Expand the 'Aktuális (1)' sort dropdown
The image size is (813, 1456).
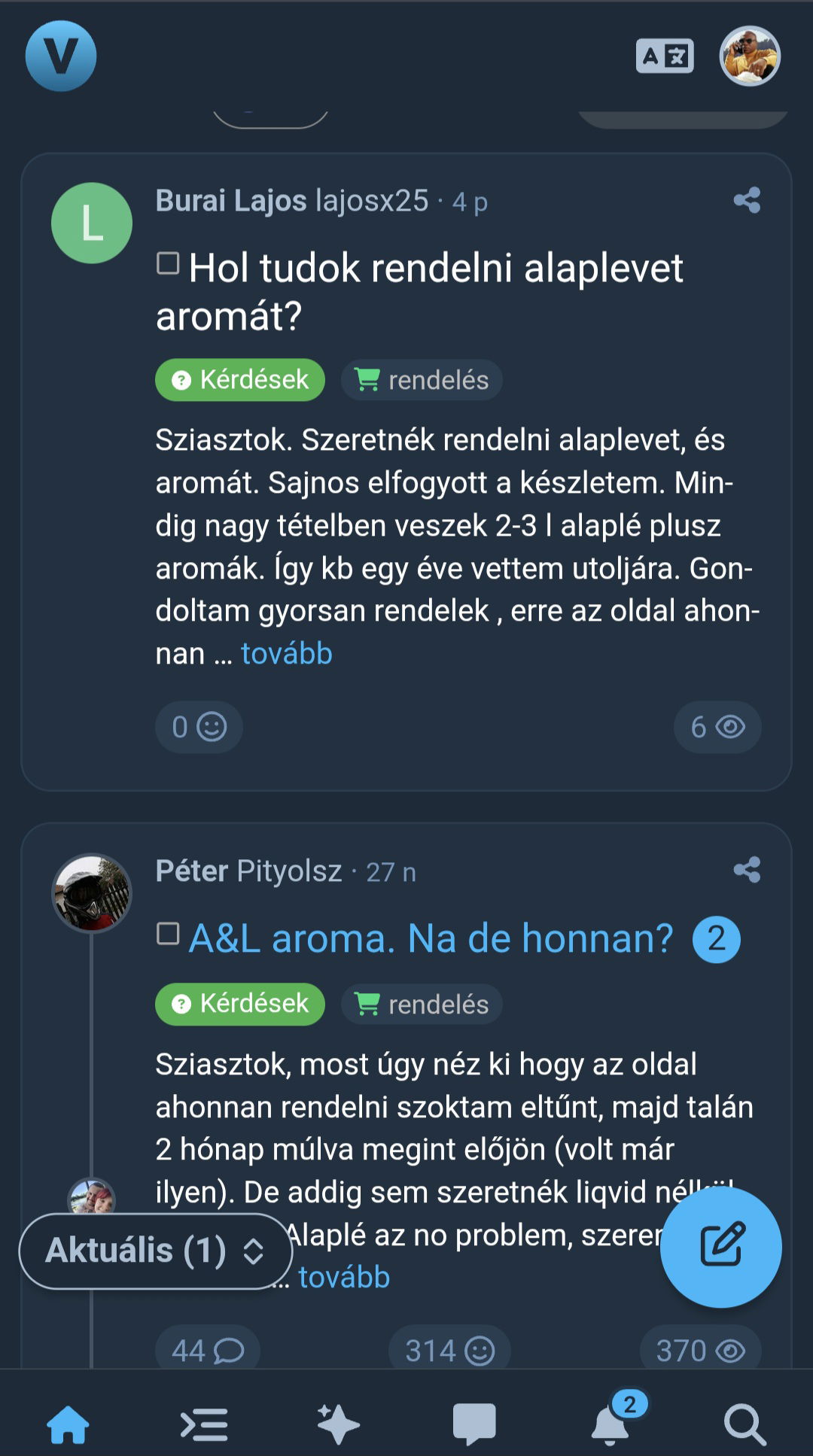click(155, 1251)
